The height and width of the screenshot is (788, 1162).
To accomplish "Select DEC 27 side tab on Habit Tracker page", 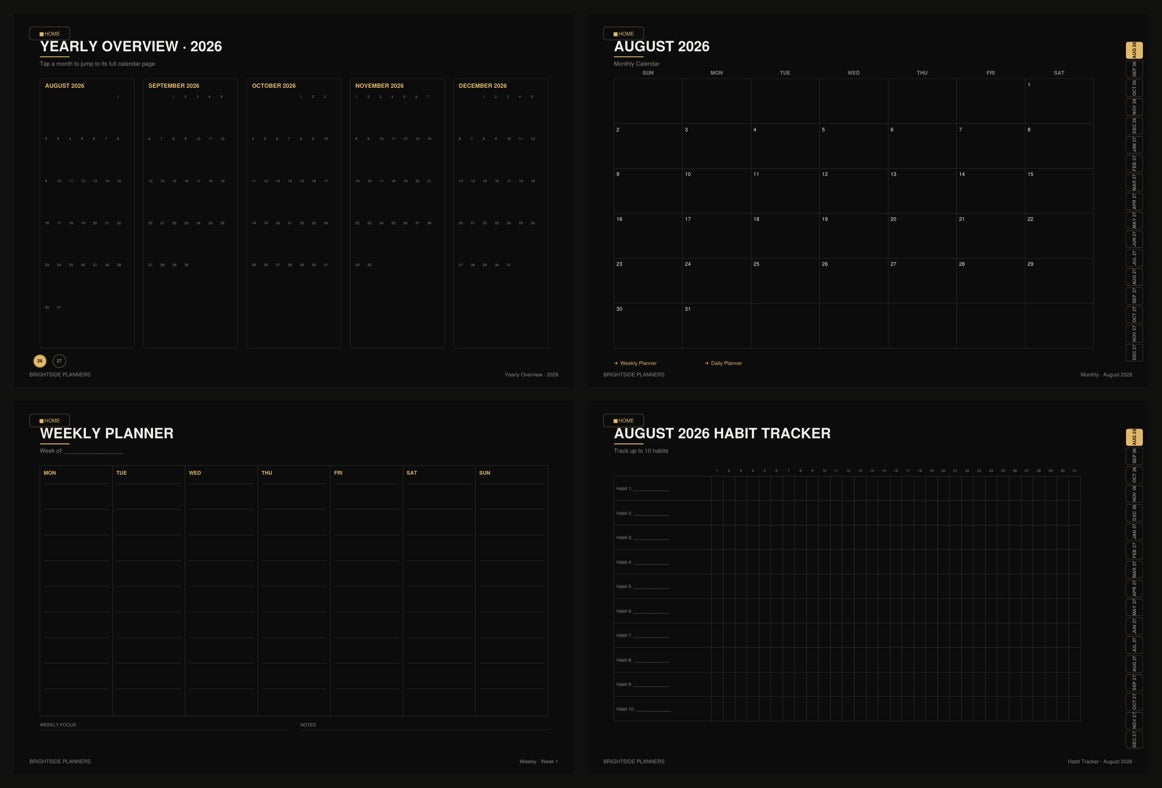I will click(x=1134, y=740).
